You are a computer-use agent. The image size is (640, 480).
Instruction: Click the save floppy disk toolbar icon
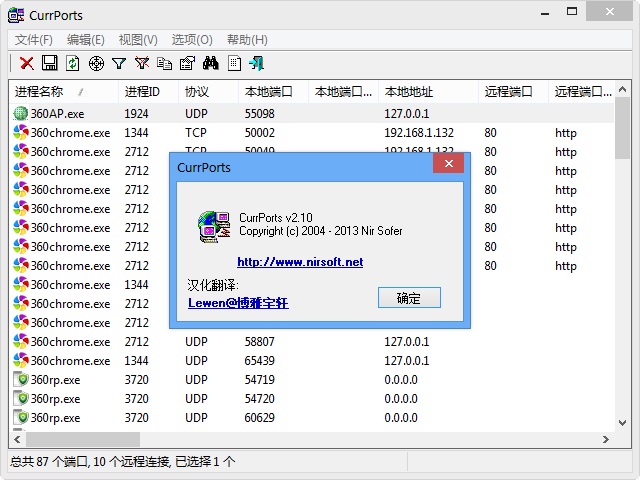(x=49, y=63)
